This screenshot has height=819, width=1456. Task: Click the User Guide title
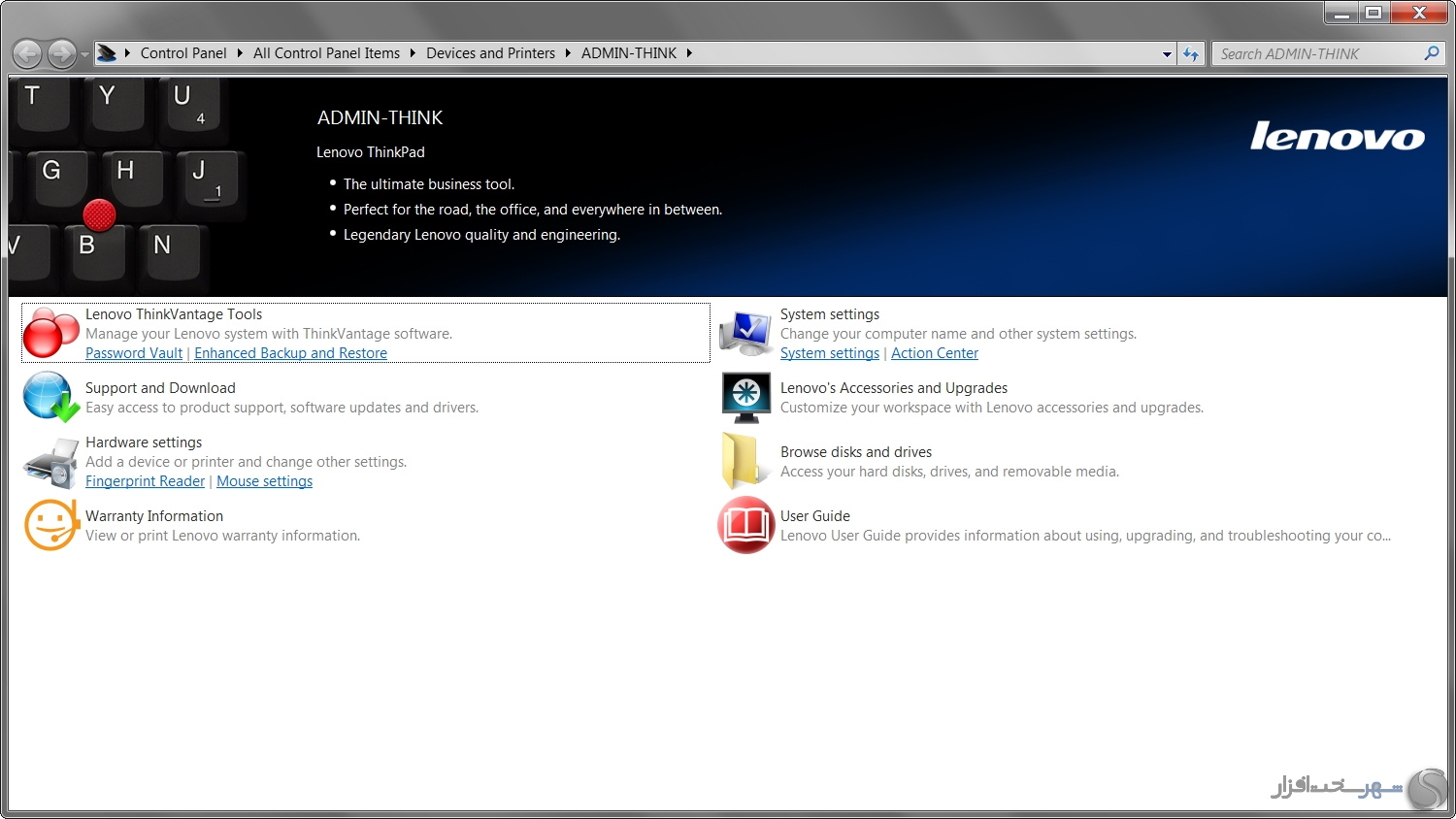(815, 516)
